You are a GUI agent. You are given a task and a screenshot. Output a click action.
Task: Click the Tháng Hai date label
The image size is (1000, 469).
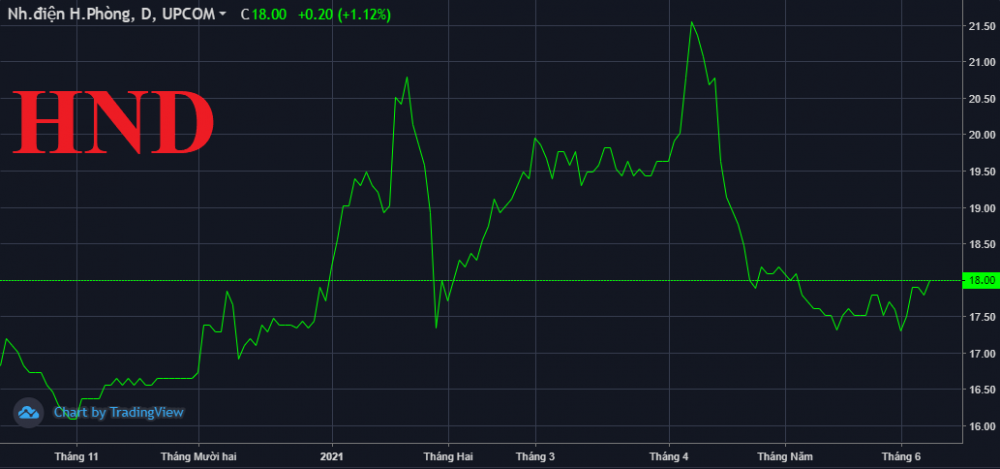(x=448, y=457)
